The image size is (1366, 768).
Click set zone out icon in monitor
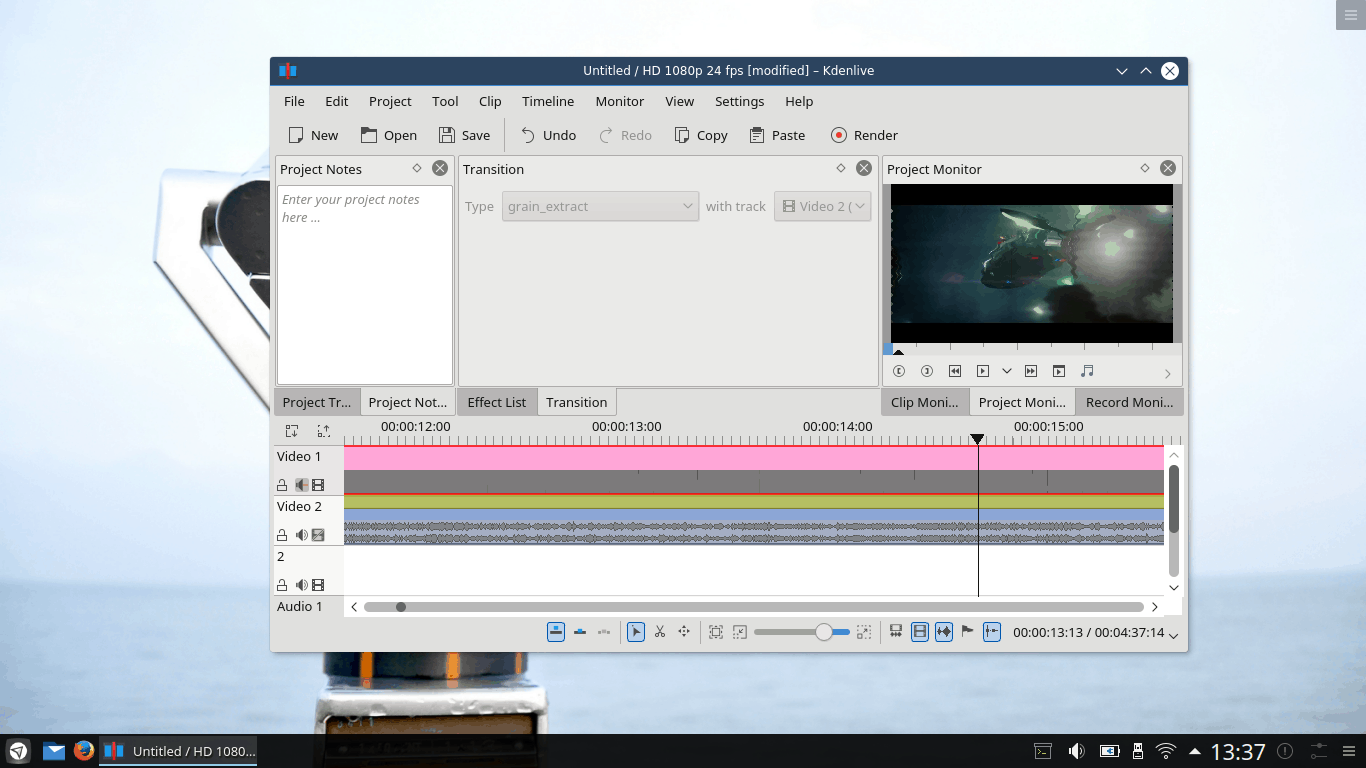[x=927, y=371]
